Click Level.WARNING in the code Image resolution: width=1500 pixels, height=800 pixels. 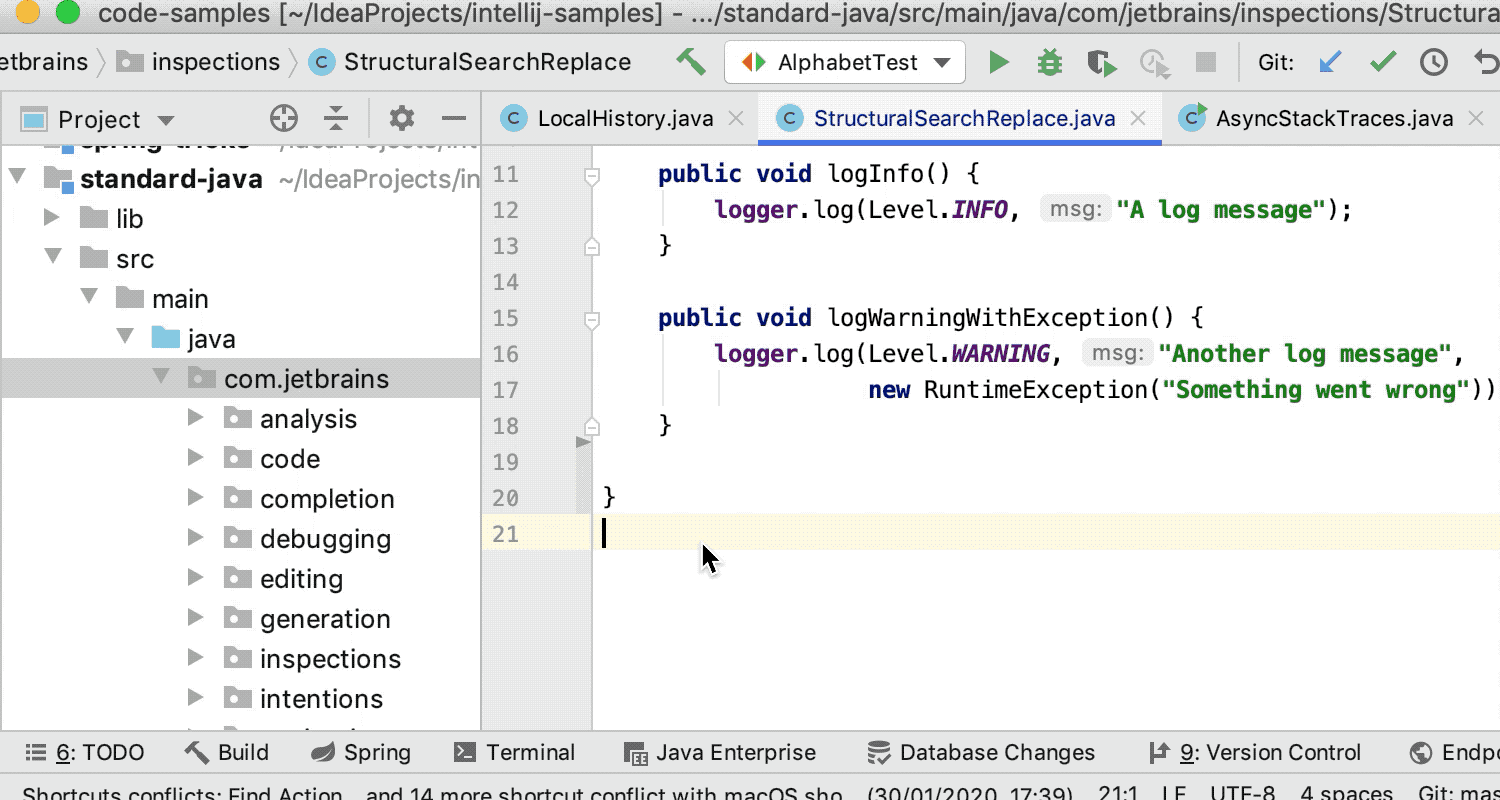click(959, 354)
